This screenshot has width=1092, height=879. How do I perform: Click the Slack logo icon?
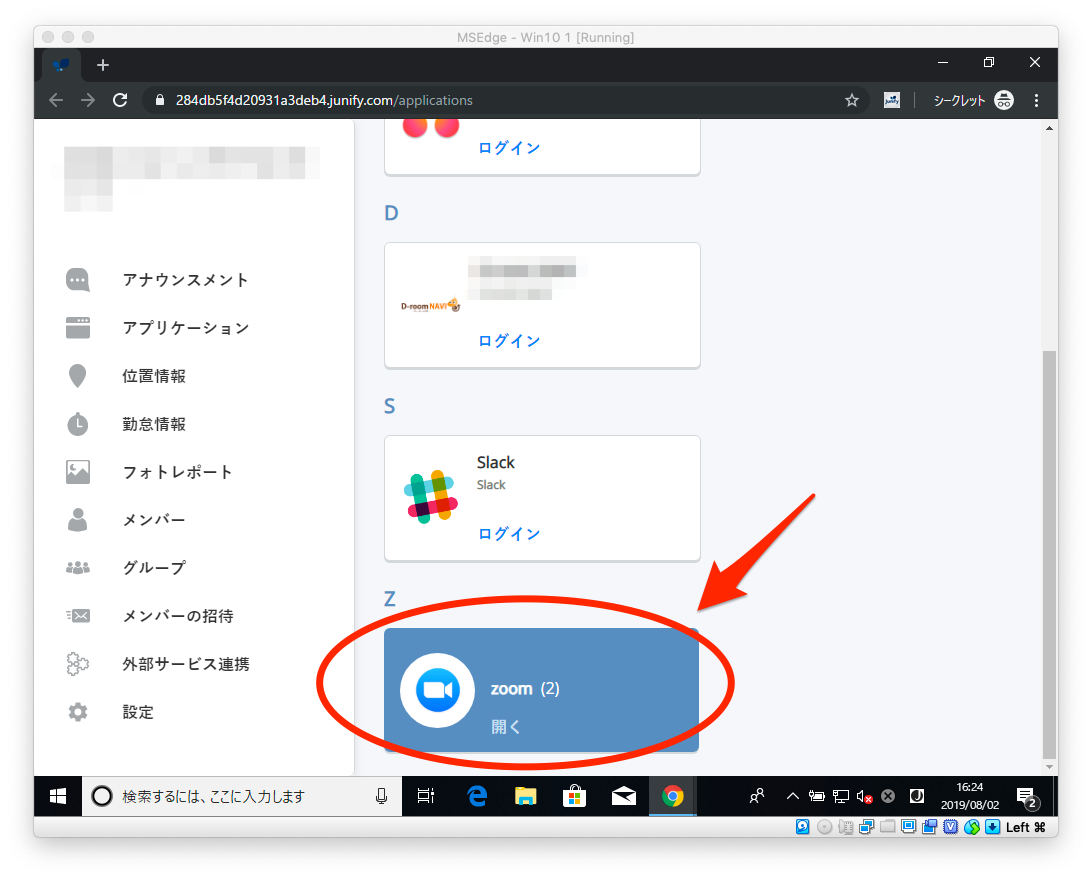(431, 497)
